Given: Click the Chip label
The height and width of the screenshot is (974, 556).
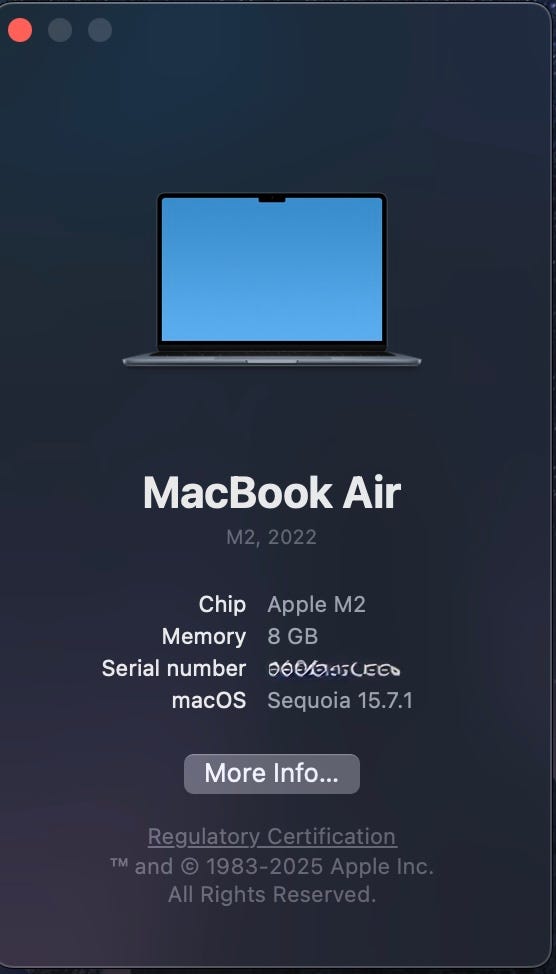Looking at the screenshot, I should point(222,605).
